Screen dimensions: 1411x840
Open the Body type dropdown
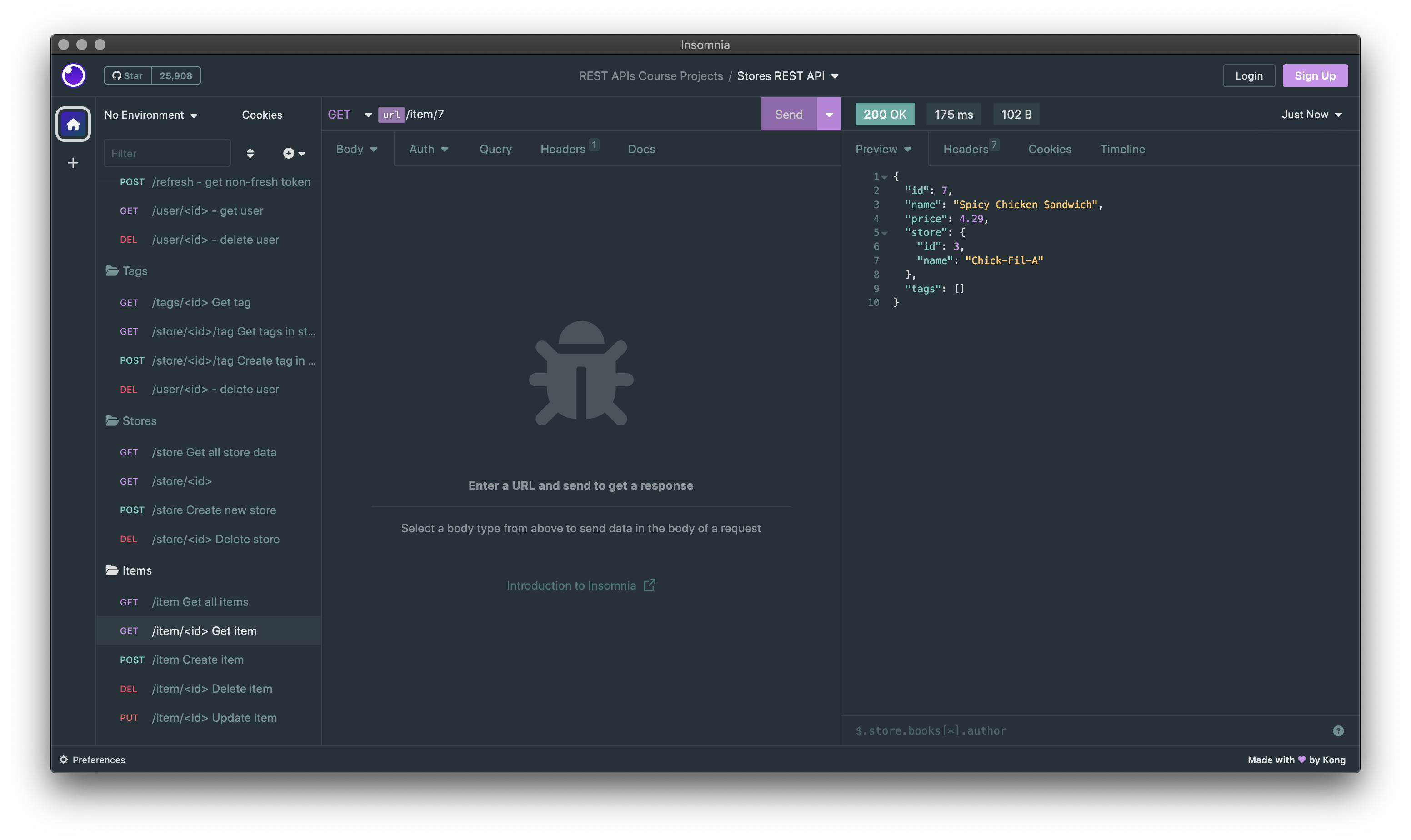(x=356, y=149)
